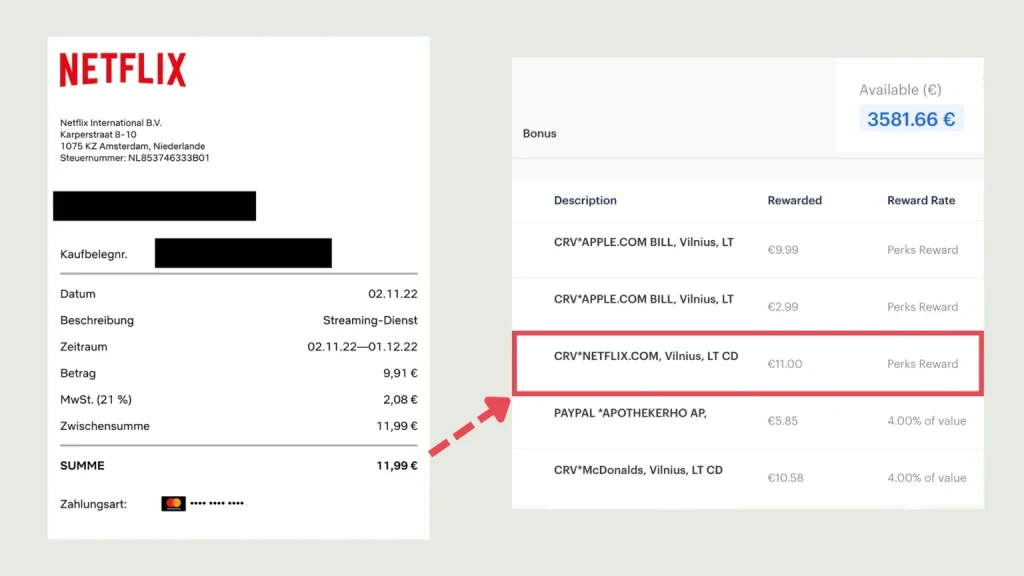This screenshot has width=1024, height=576.
Task: Click the 4.00% rate in the McDonalds row
Action: tap(925, 478)
